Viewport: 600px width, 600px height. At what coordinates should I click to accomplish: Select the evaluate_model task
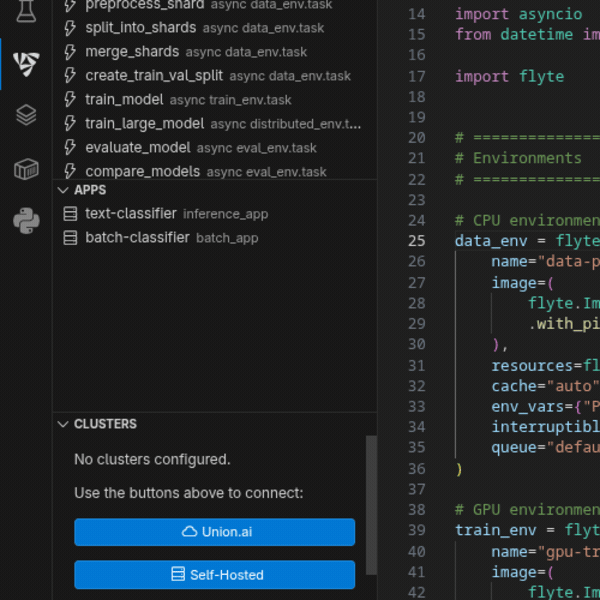click(215, 148)
